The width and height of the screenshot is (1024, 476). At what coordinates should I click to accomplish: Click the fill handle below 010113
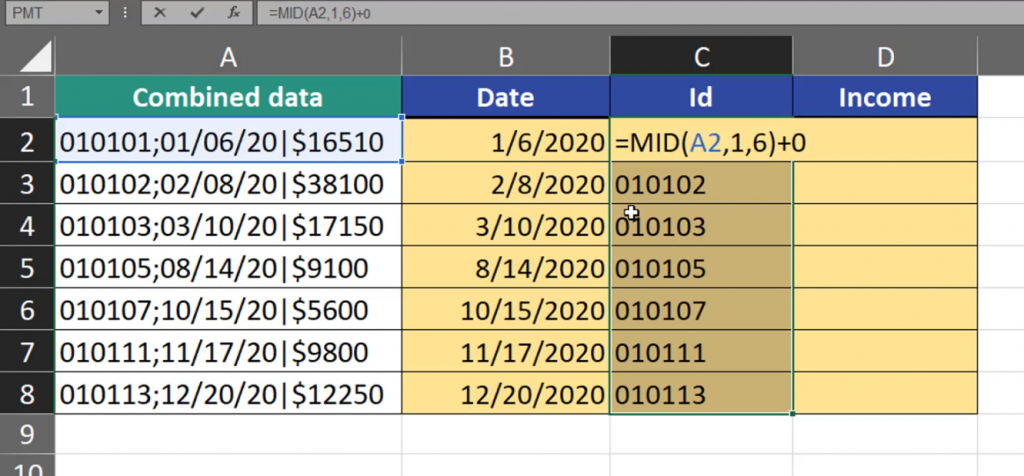792,413
